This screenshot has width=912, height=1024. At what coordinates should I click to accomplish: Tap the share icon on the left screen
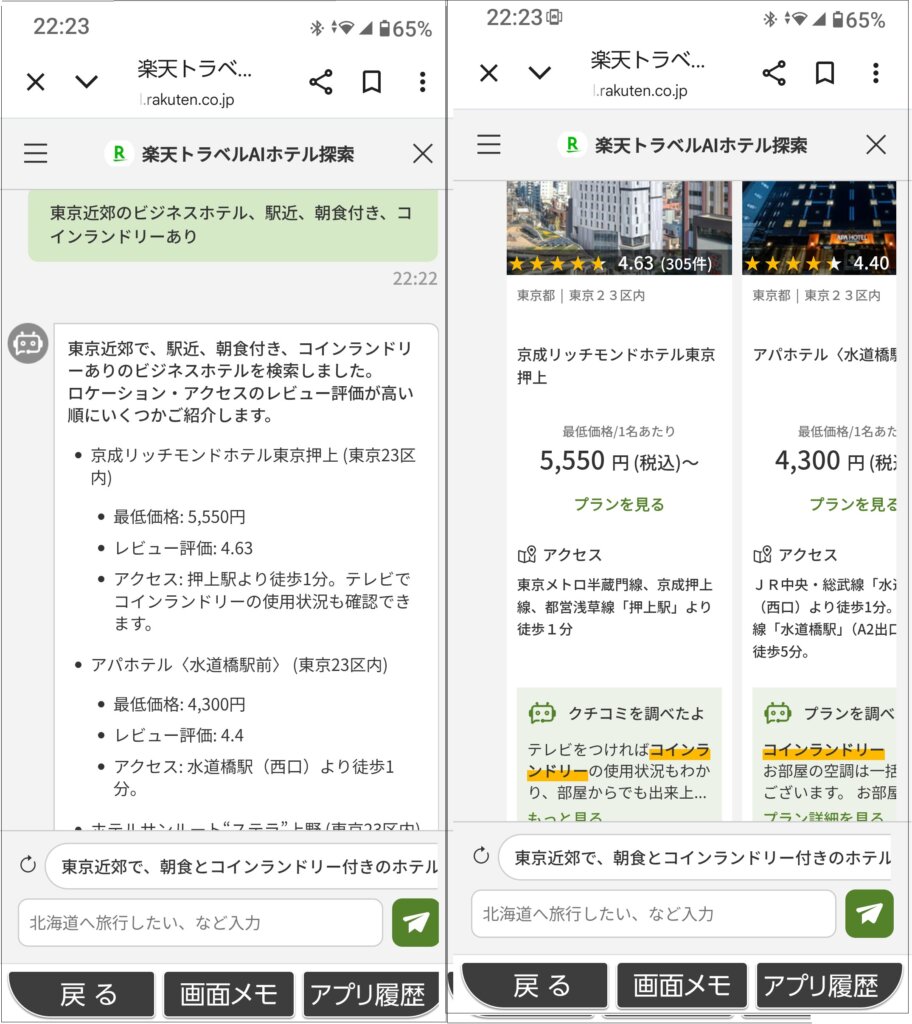[320, 82]
